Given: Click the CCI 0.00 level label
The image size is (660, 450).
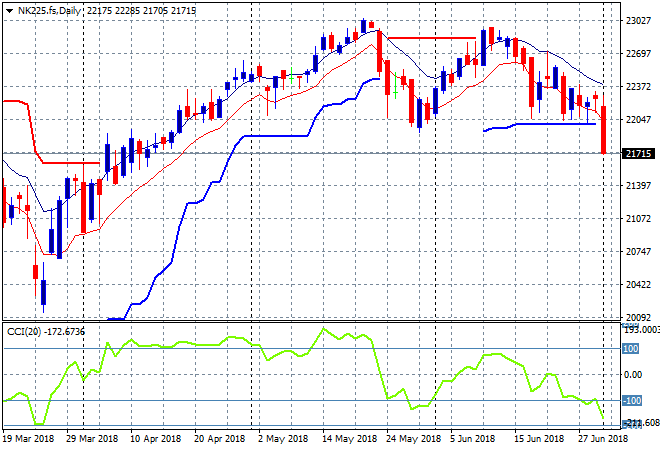Looking at the screenshot, I should pos(633,375).
